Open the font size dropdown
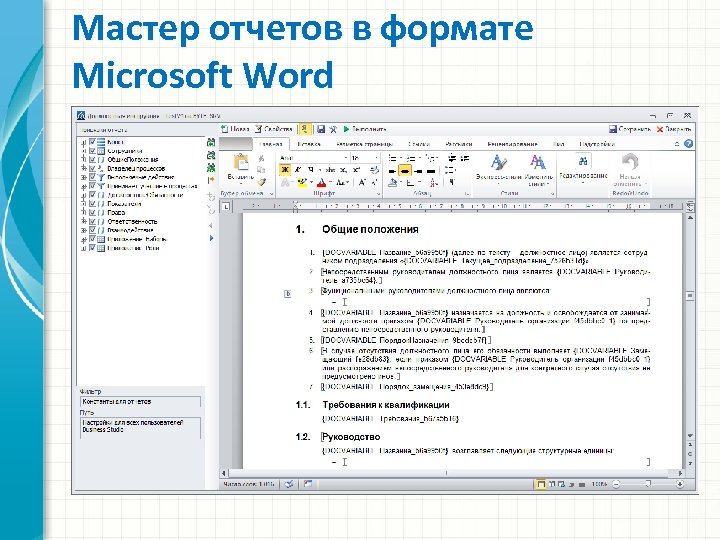Image resolution: width=720 pixels, height=540 pixels. tap(377, 158)
